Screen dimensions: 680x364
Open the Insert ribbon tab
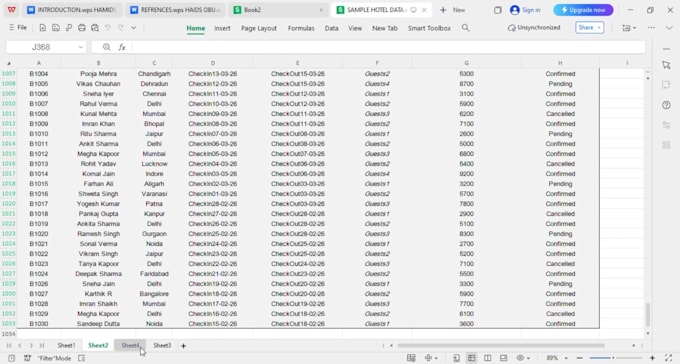click(222, 28)
